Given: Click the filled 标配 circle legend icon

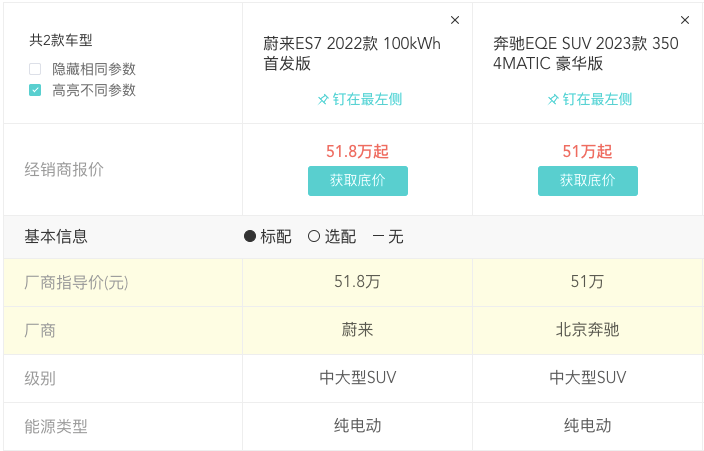Looking at the screenshot, I should coord(250,237).
